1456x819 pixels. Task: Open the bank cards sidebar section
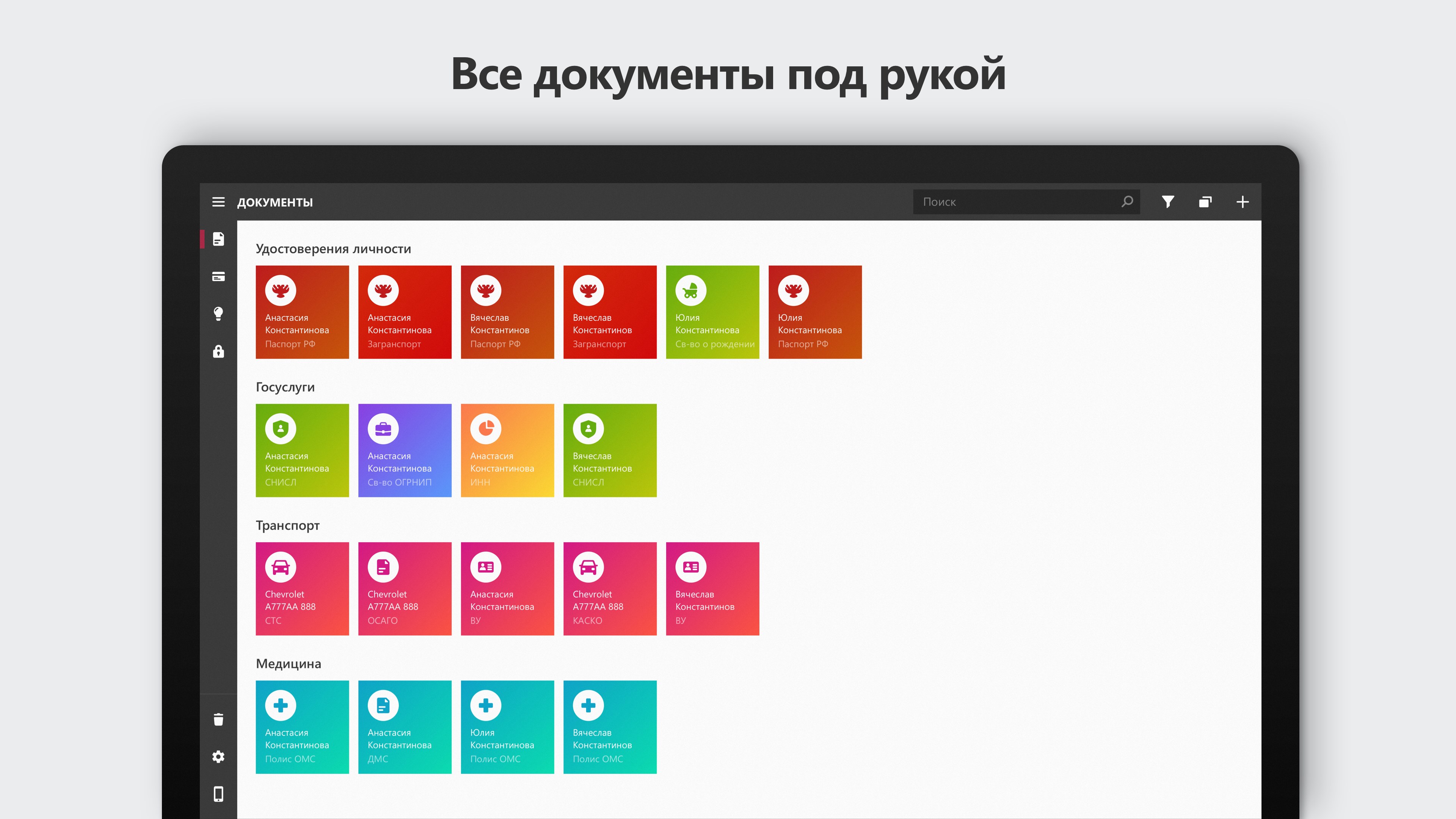(x=218, y=276)
